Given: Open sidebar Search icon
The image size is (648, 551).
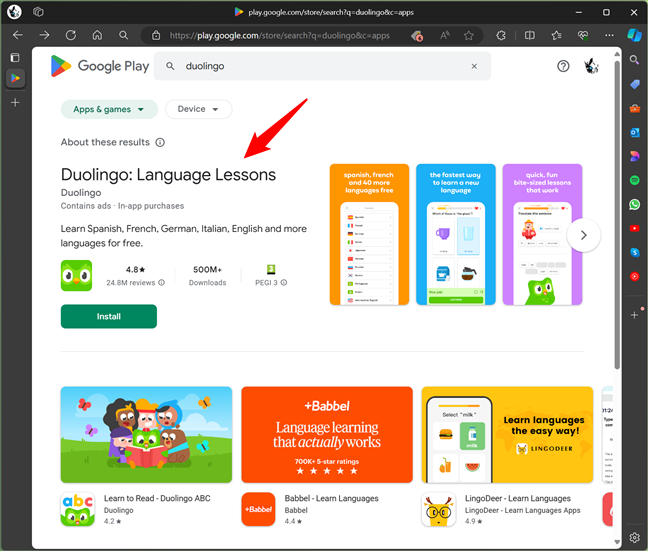Looking at the screenshot, I should click(x=634, y=60).
